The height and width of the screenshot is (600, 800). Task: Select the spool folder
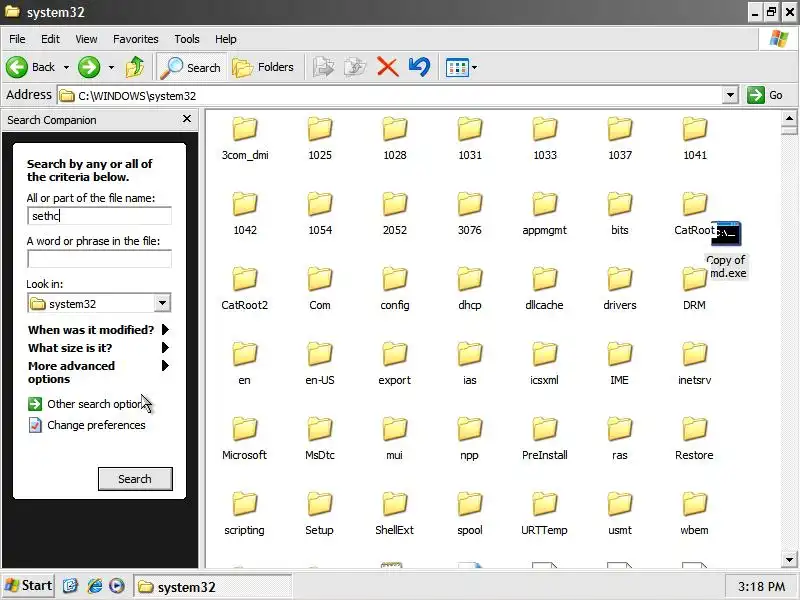(x=470, y=514)
